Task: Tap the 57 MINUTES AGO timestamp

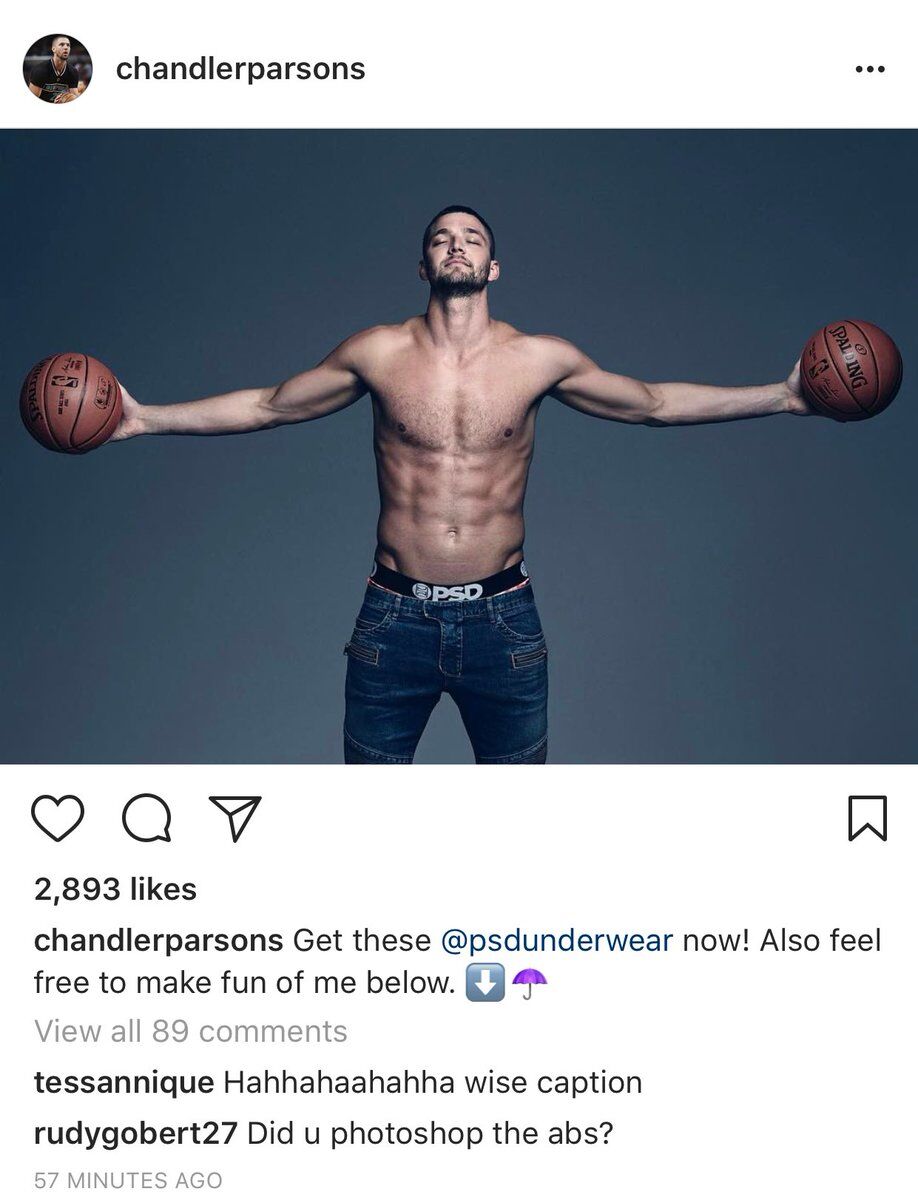Action: coord(128,1181)
